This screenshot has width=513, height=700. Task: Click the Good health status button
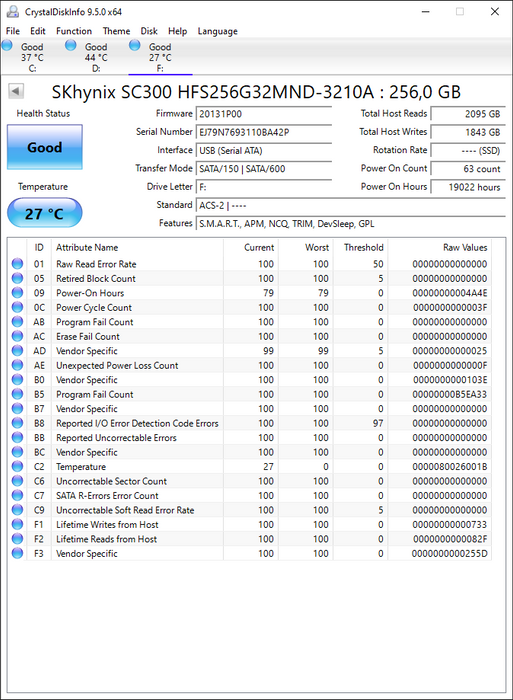[45, 147]
